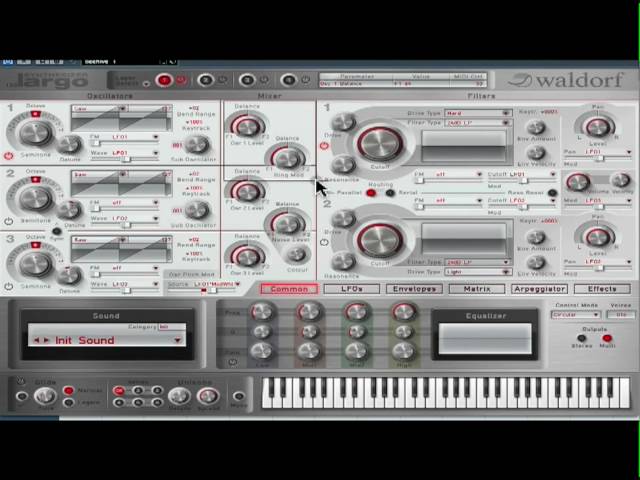Toggle Oscillator 2 power button
640x480 pixels.
point(8,221)
